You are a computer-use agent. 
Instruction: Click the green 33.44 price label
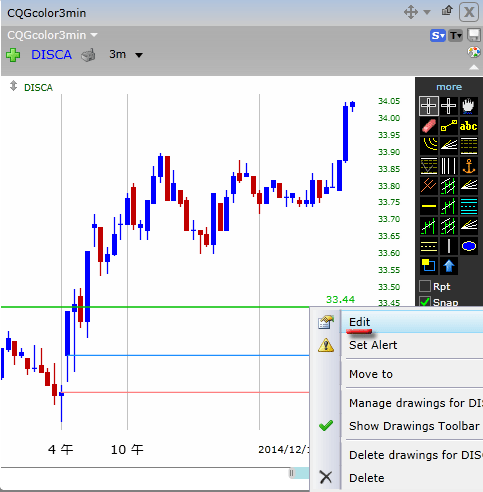pyautogui.click(x=340, y=299)
